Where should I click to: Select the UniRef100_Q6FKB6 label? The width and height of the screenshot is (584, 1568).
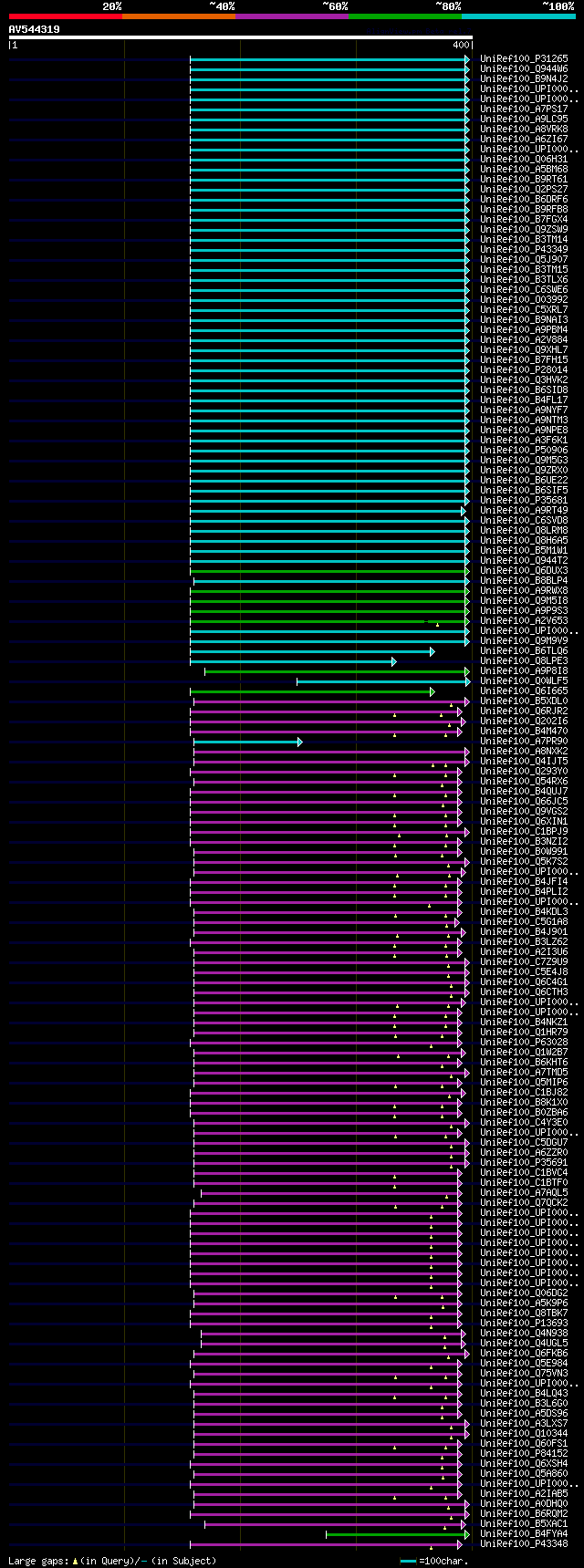[524, 1354]
